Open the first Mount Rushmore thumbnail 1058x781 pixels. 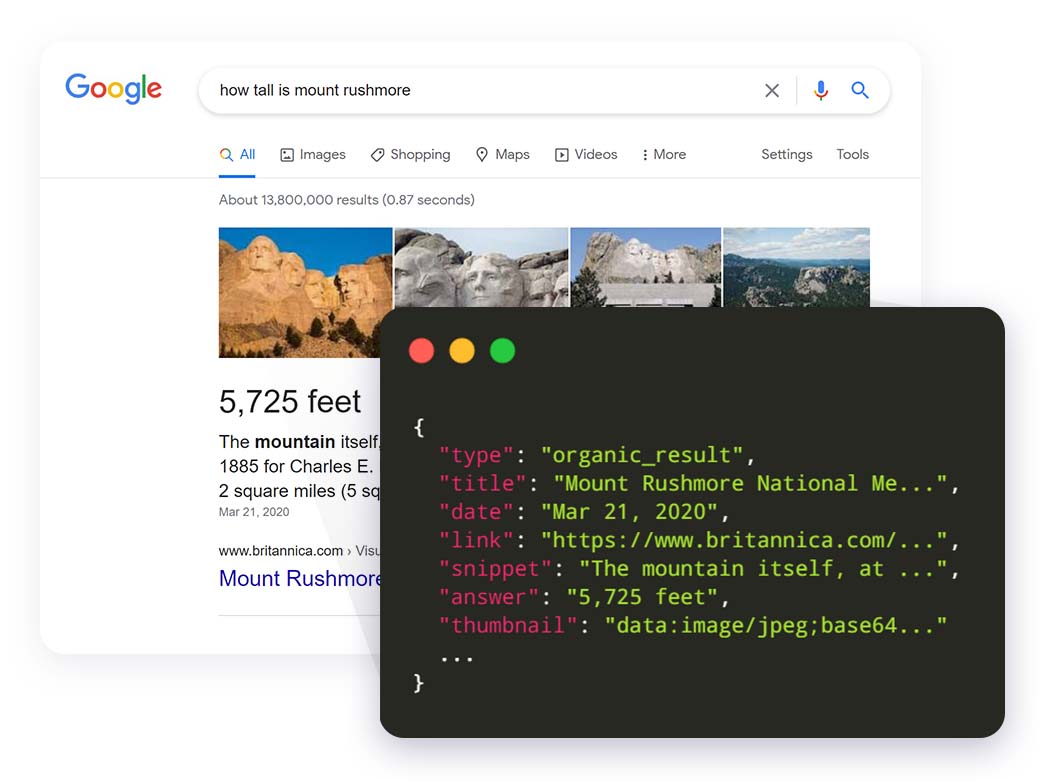305,292
